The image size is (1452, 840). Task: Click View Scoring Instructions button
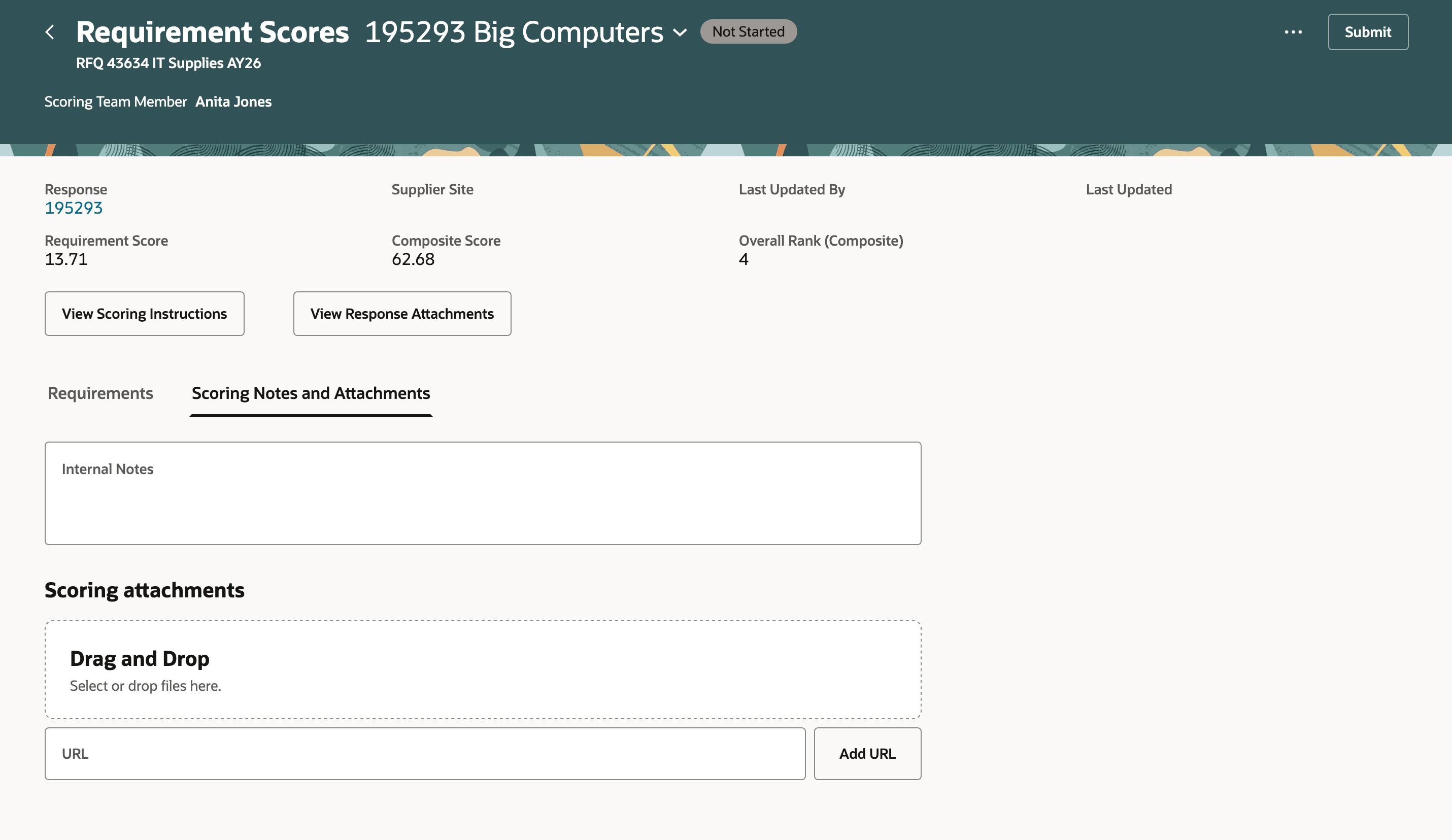point(145,314)
